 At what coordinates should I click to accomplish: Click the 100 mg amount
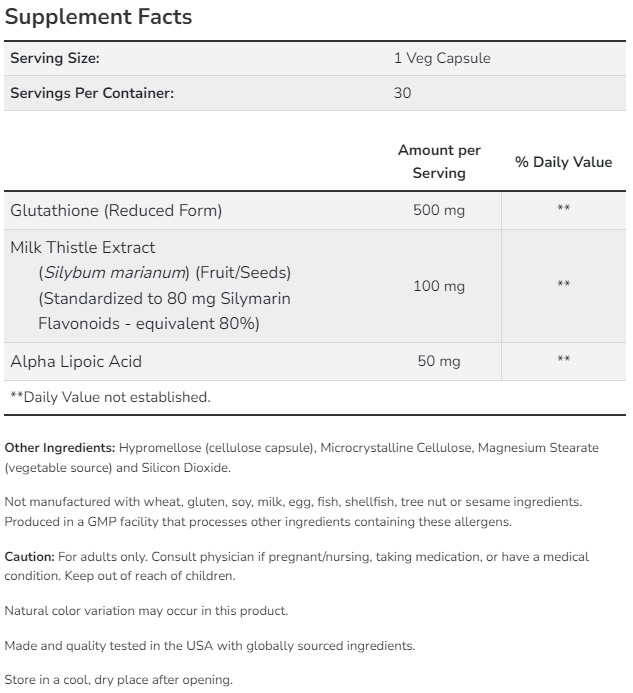coord(439,286)
